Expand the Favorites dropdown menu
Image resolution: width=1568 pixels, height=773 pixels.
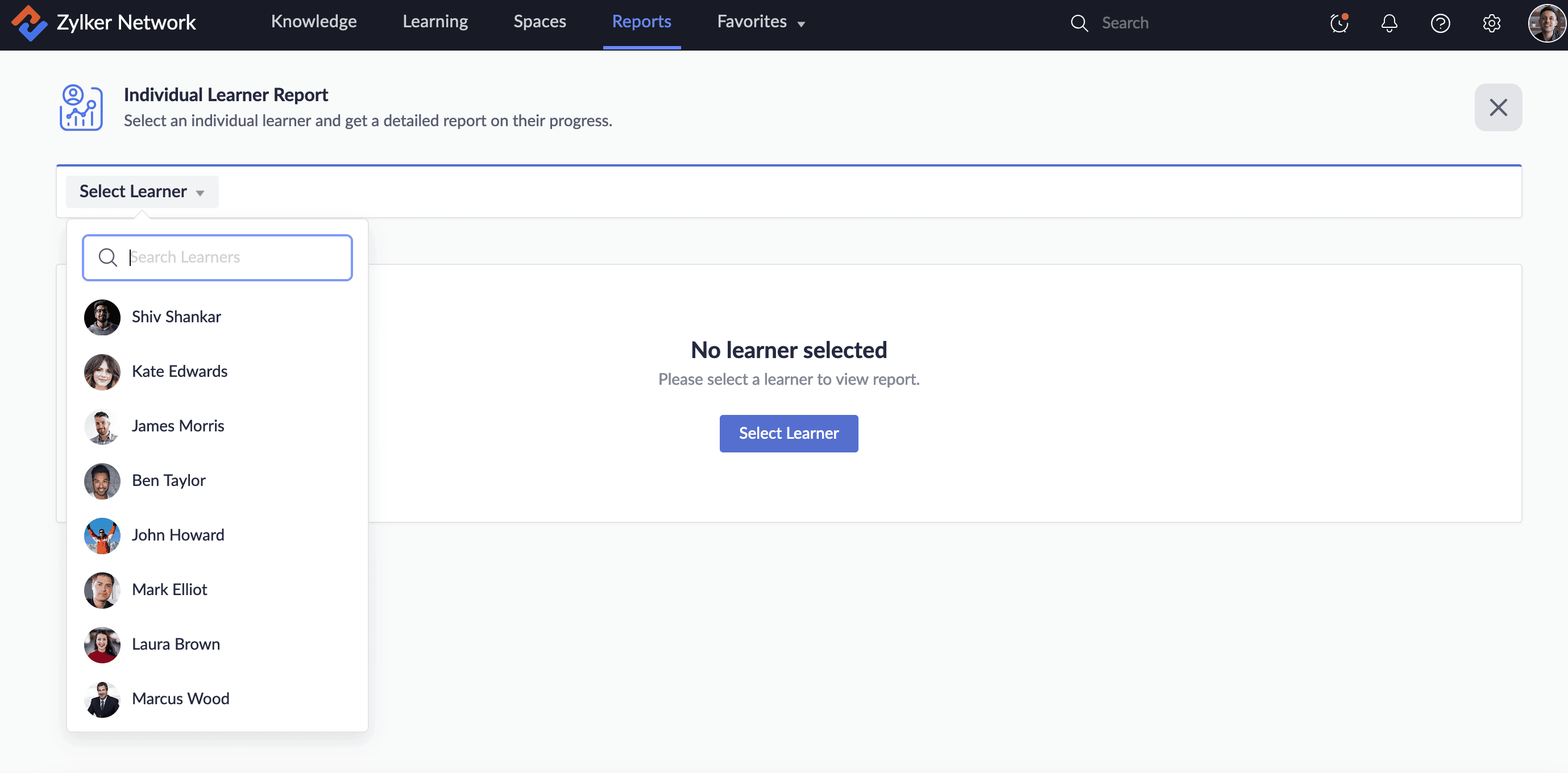(x=761, y=22)
